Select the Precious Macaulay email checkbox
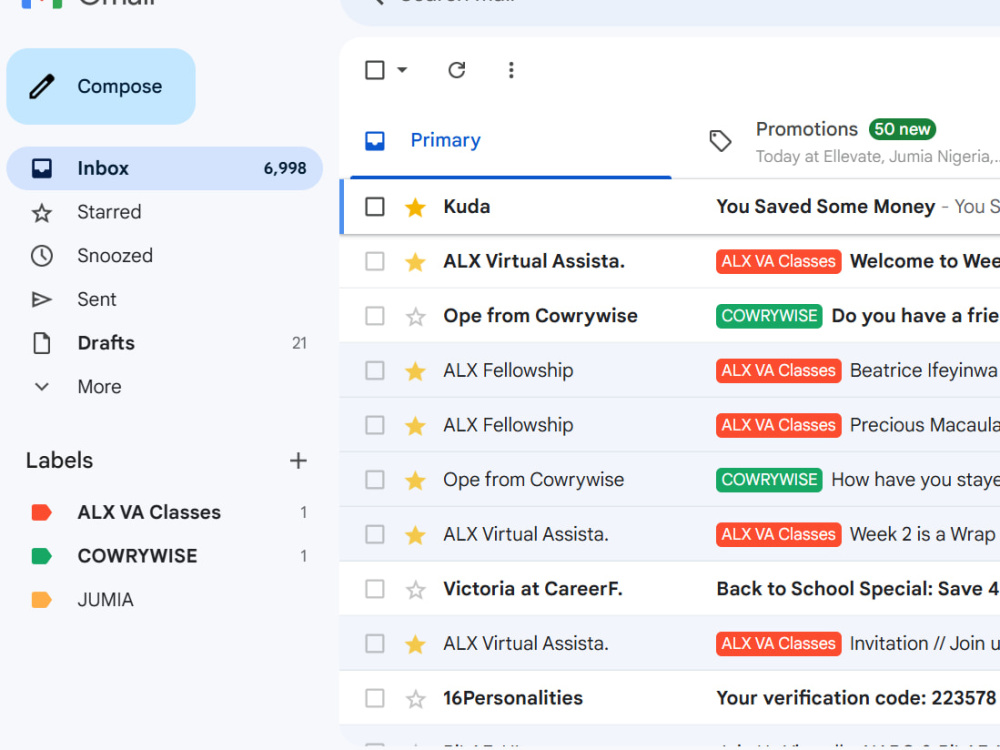Screen dimensions: 1000x750 375,425
